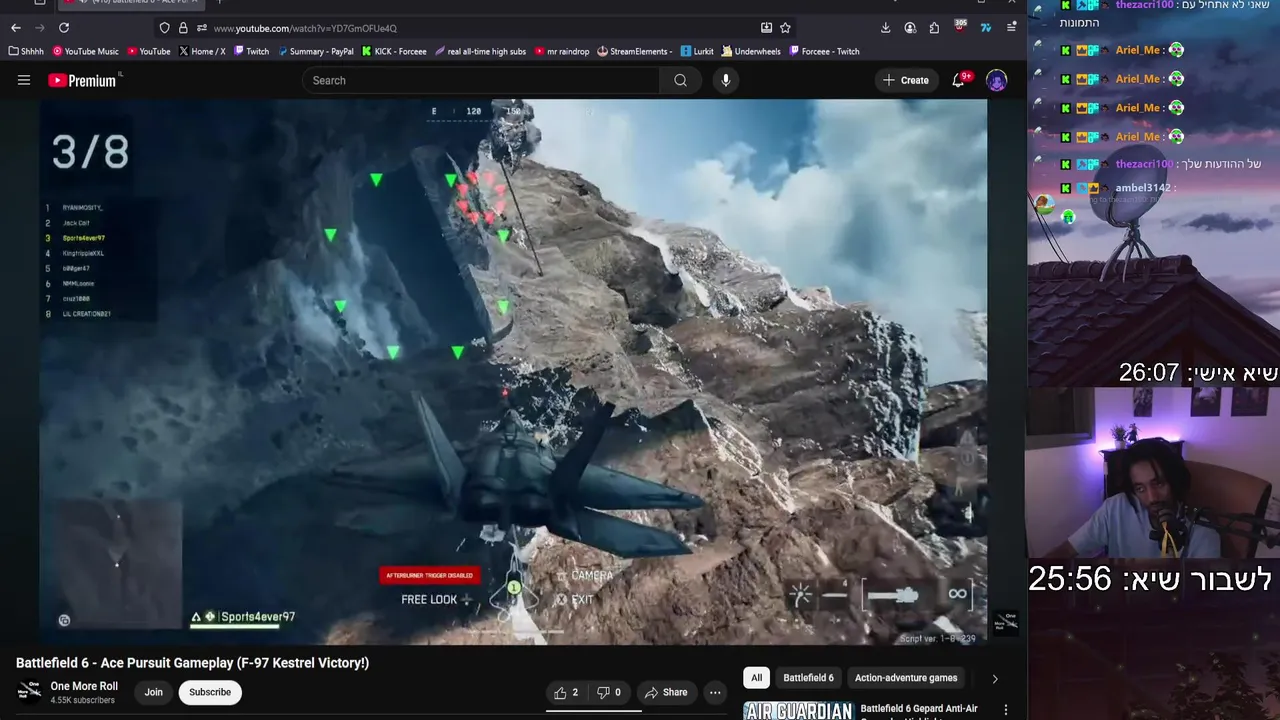
Task: Open the real all-time high subs bookmark
Action: [x=481, y=51]
